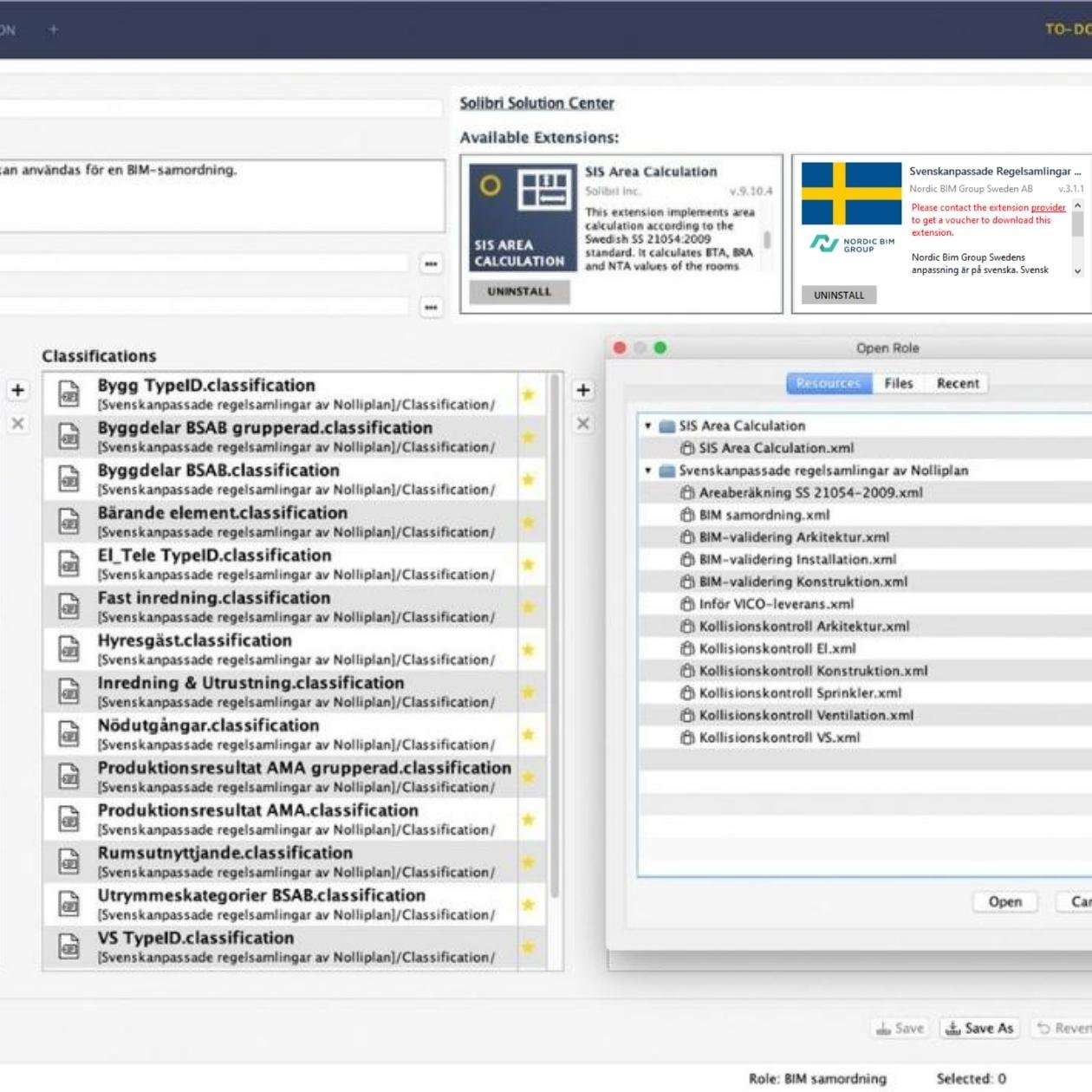Click the role icon beside BIM samordning.xml
The width and height of the screenshot is (1092, 1092).
tap(687, 515)
